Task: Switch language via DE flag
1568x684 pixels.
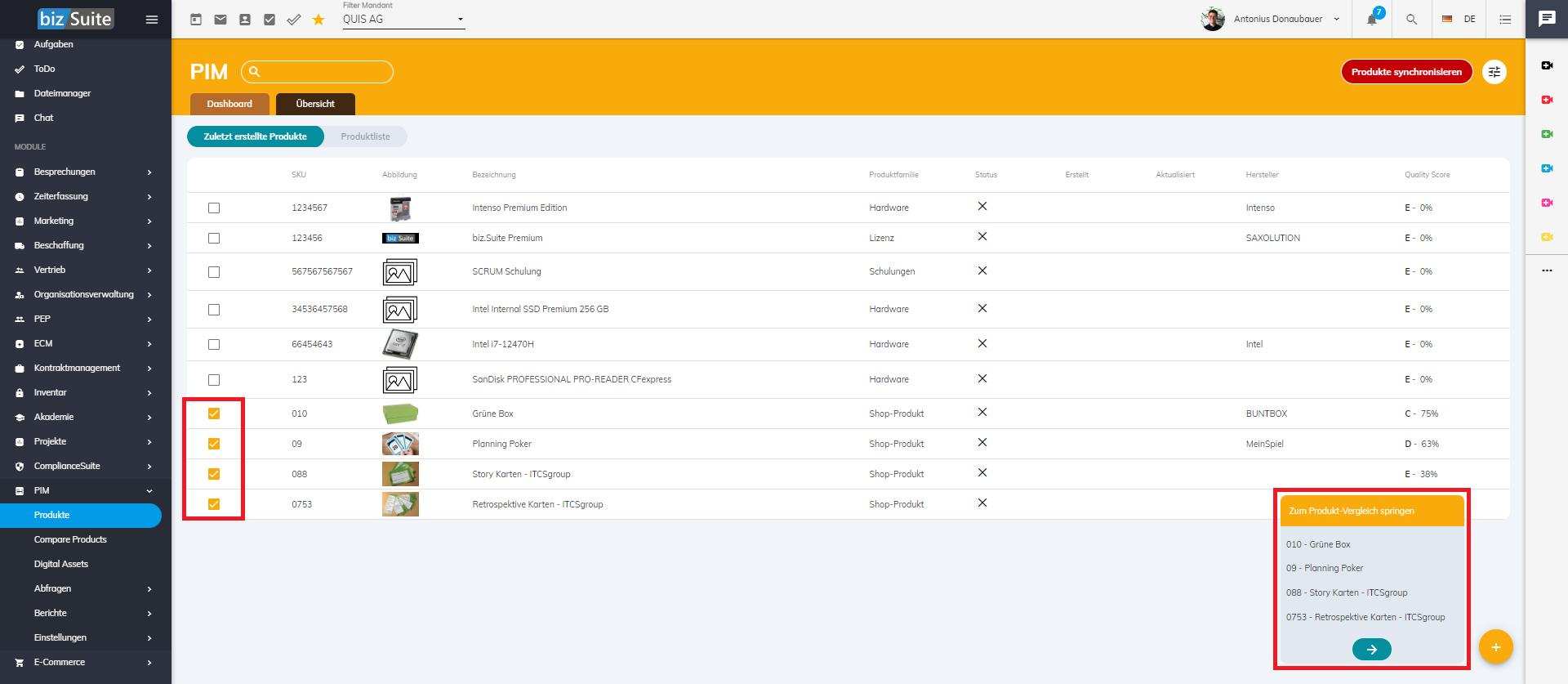Action: tap(1459, 20)
